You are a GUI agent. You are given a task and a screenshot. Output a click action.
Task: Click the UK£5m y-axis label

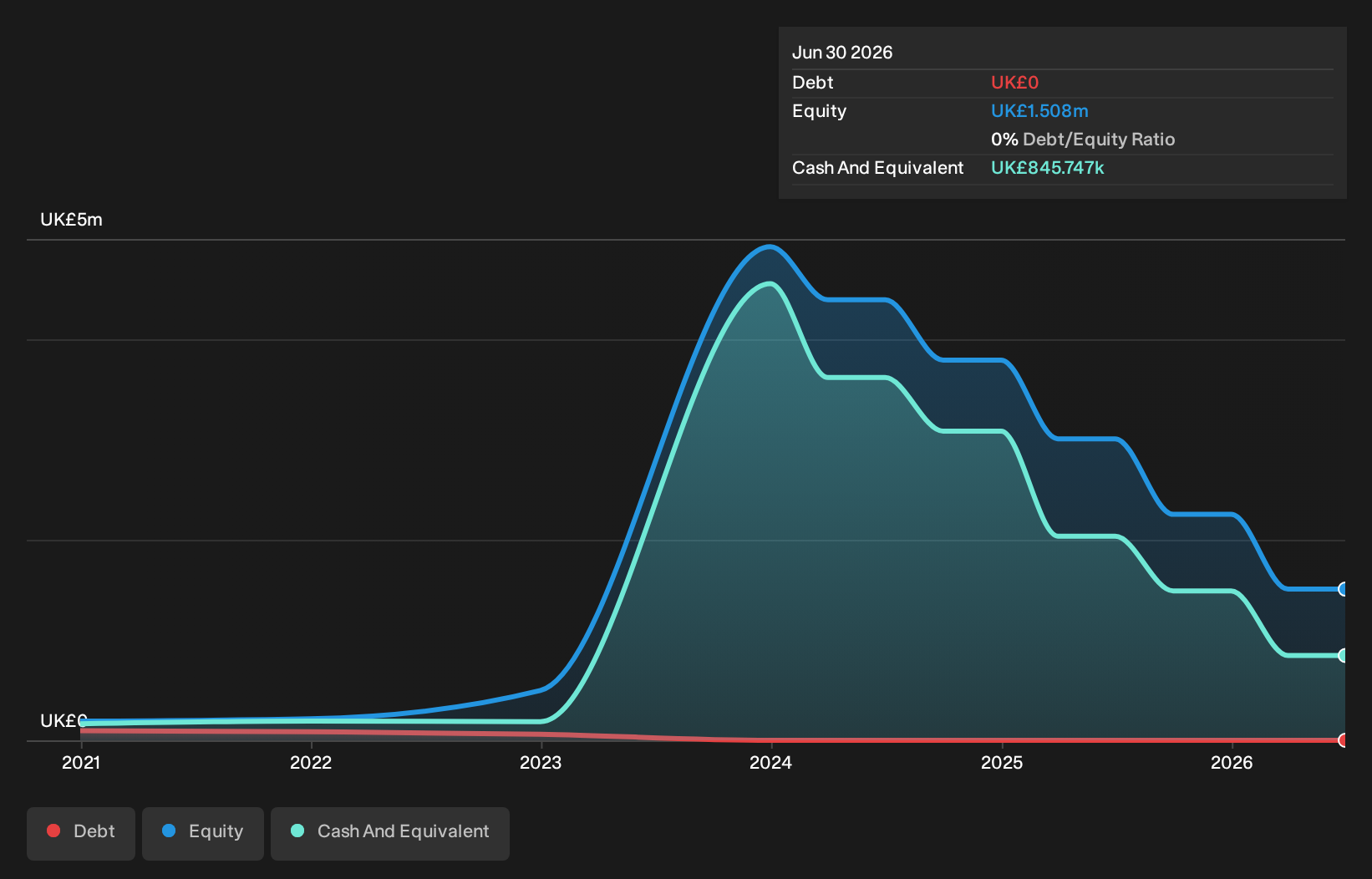(71, 220)
